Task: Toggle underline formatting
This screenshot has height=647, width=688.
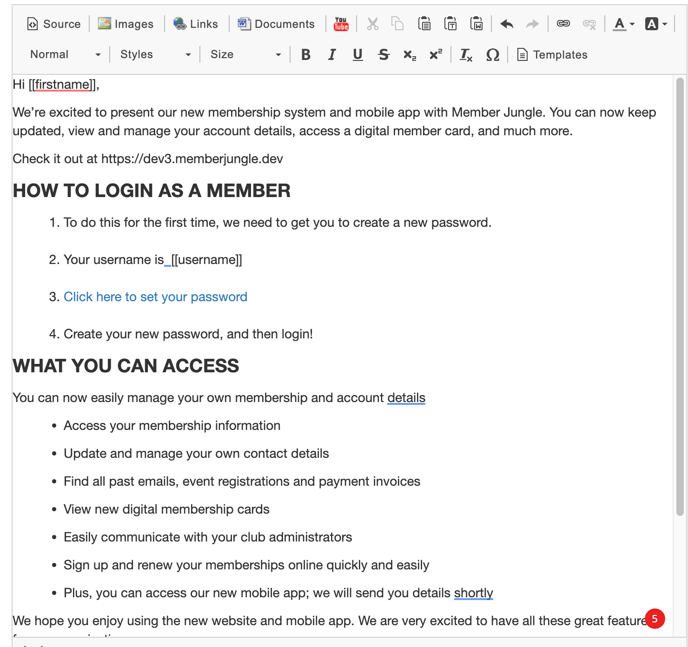Action: click(358, 54)
